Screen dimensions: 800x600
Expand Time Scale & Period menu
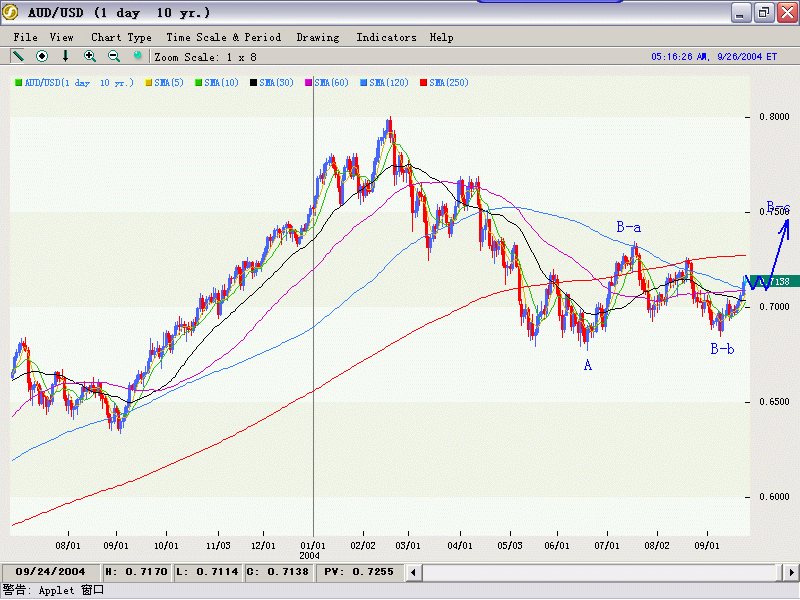(x=223, y=37)
